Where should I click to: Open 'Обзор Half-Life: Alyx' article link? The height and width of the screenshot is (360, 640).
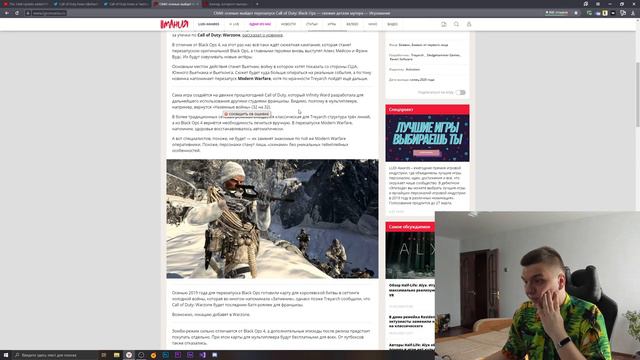pyautogui.click(x=412, y=290)
